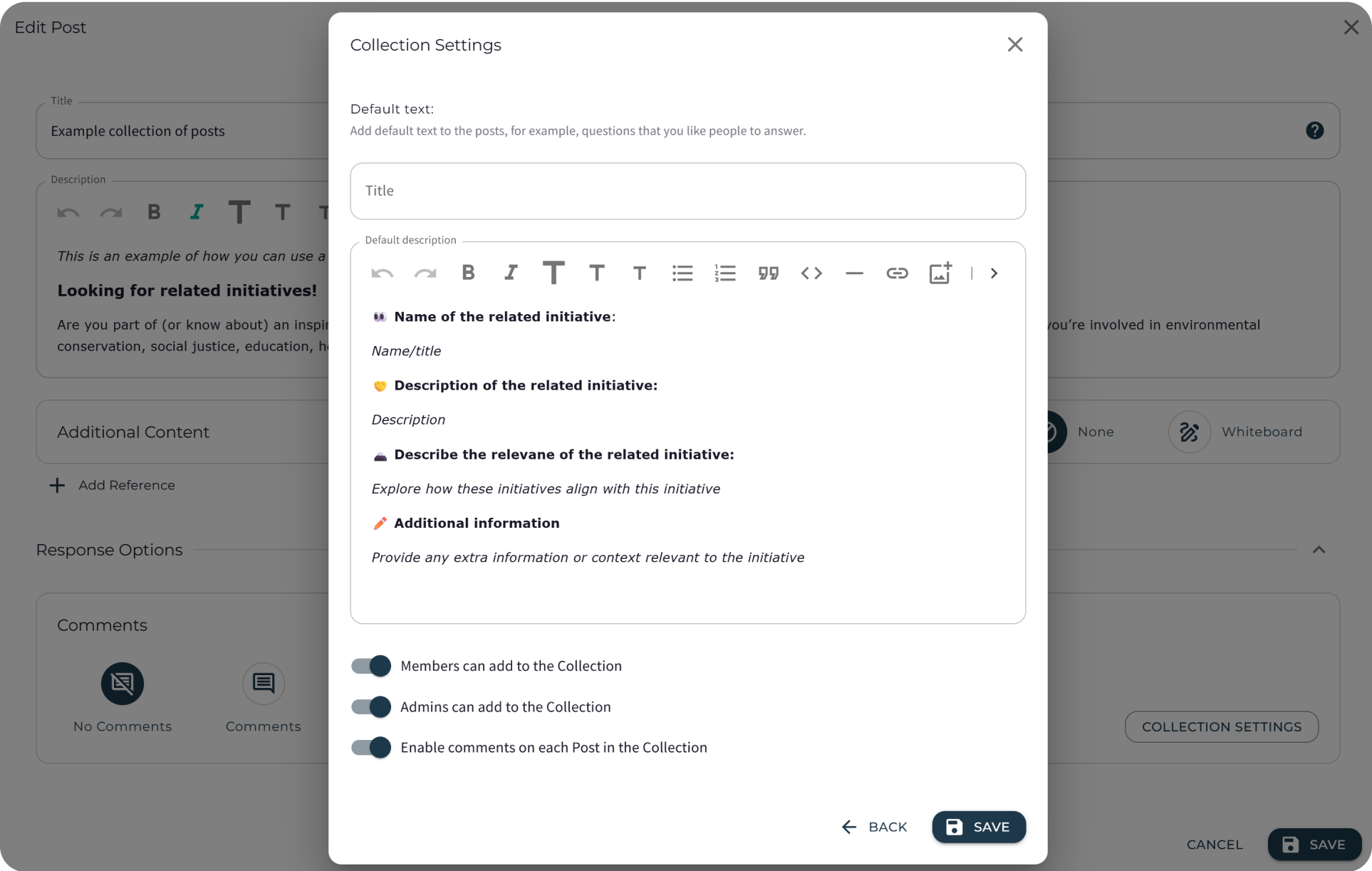Undo the last change in the description editor
Viewport: 1372px width, 871px height.
[x=382, y=273]
